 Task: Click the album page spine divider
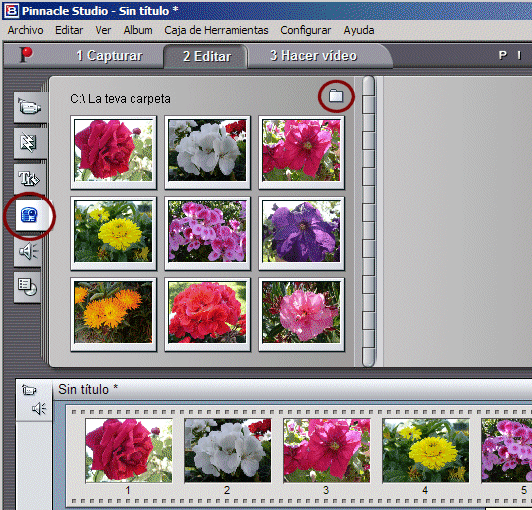(x=368, y=221)
